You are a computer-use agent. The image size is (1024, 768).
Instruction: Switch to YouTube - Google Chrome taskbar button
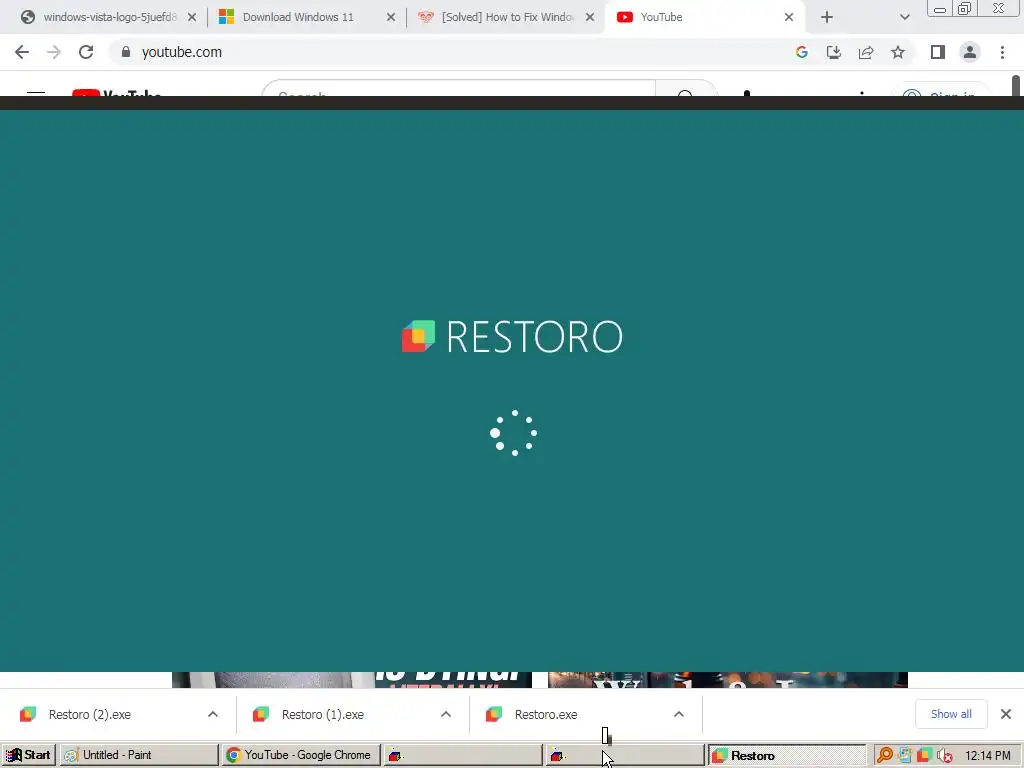(x=300, y=755)
